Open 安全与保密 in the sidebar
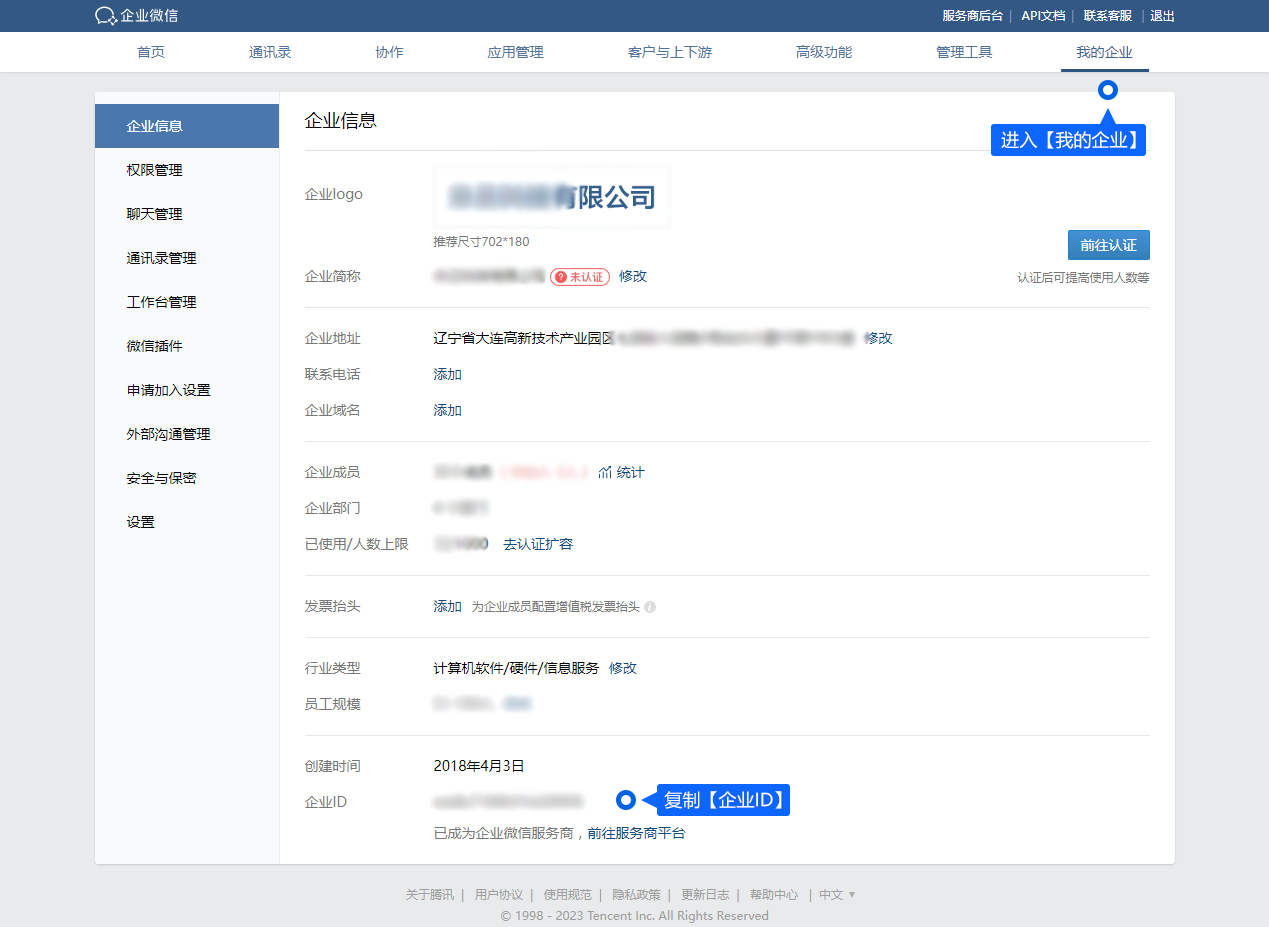The width and height of the screenshot is (1269, 927). tap(161, 478)
